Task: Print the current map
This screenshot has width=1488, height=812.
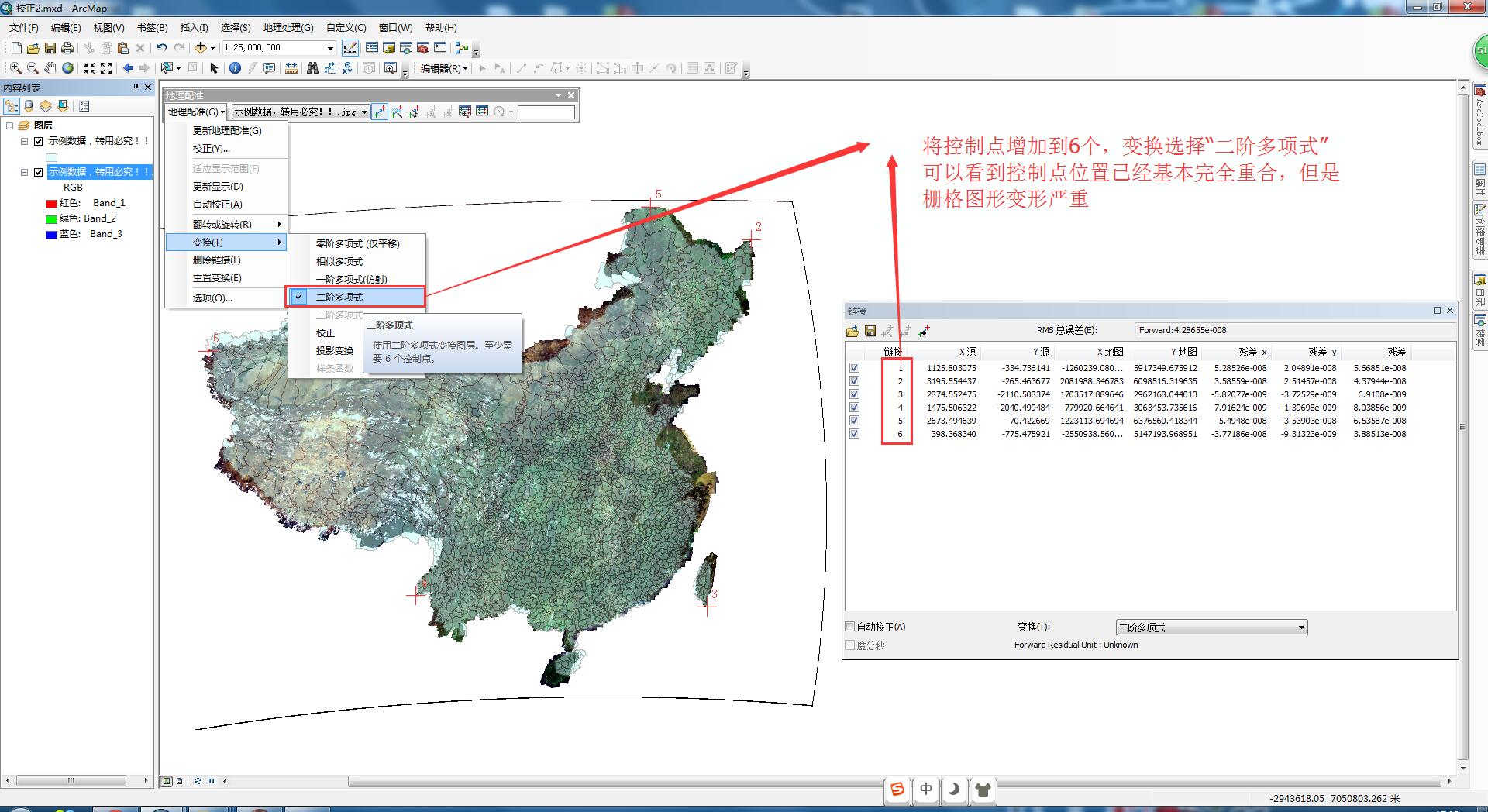Action: coord(67,48)
